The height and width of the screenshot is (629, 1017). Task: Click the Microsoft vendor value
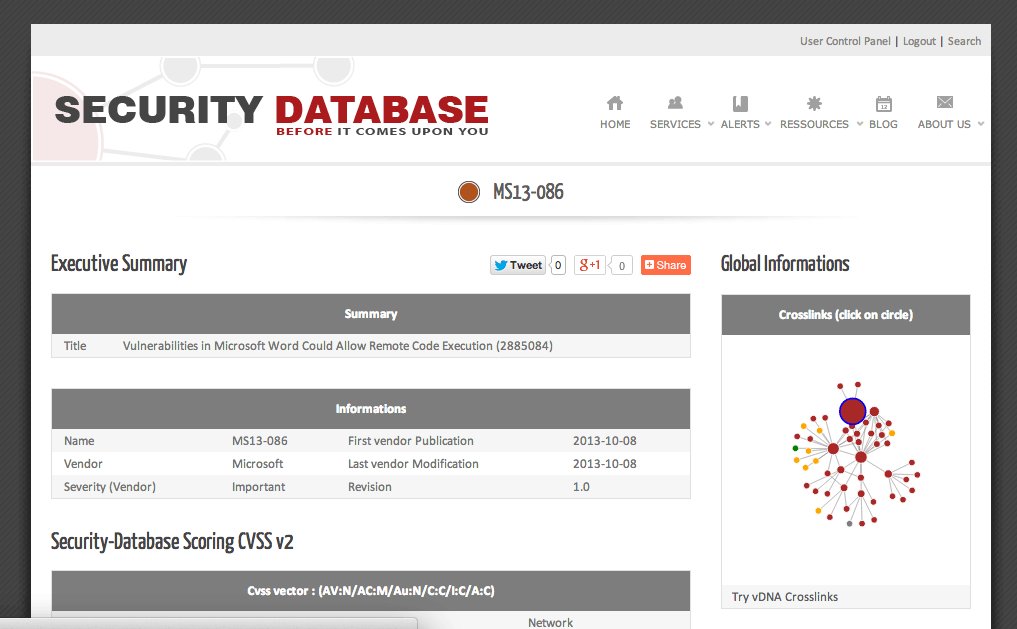(x=257, y=464)
